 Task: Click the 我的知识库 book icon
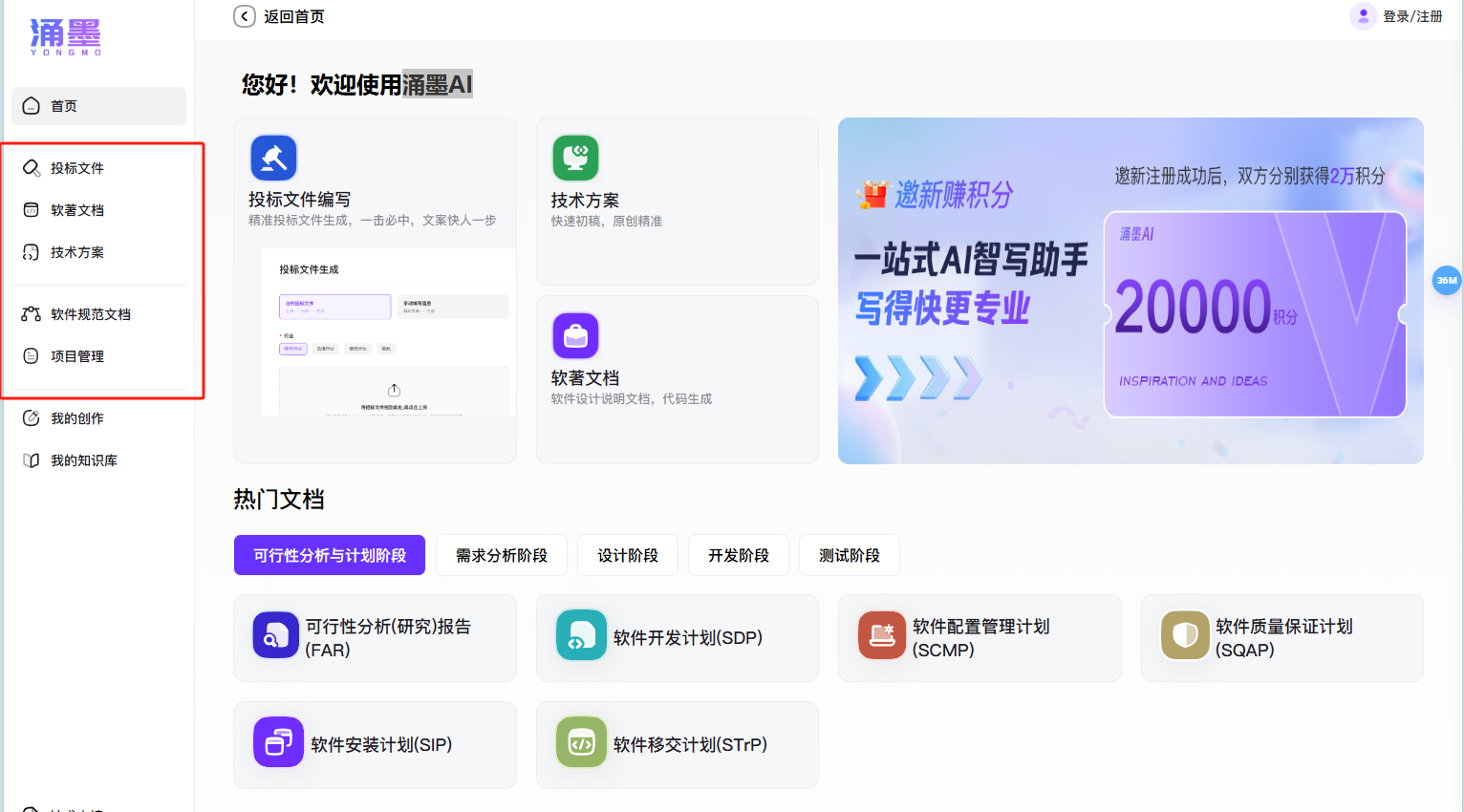click(32, 460)
